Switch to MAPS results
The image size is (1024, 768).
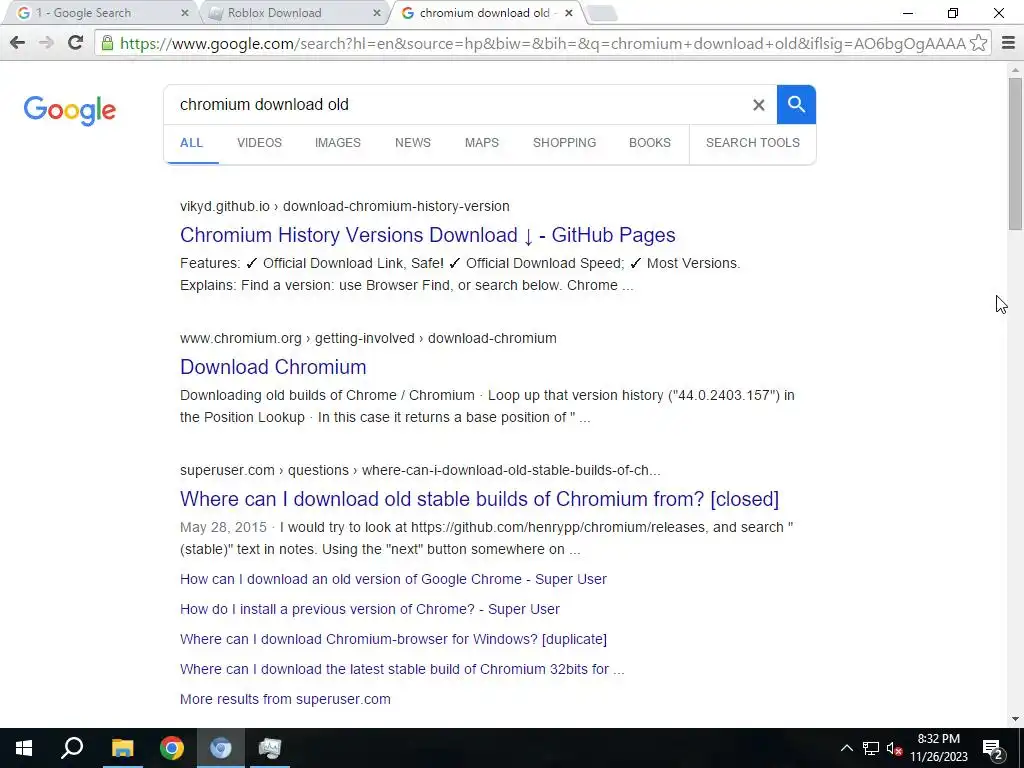(x=482, y=143)
